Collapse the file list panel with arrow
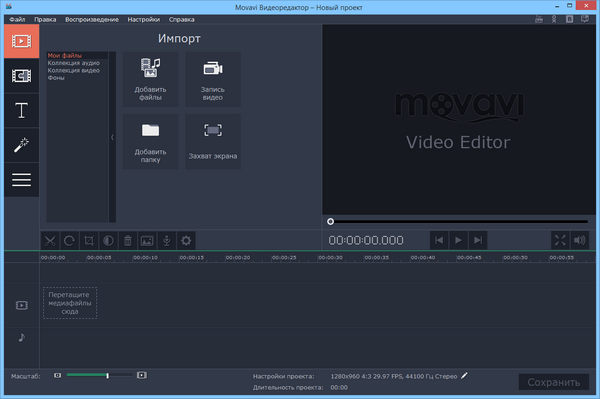 click(x=112, y=137)
